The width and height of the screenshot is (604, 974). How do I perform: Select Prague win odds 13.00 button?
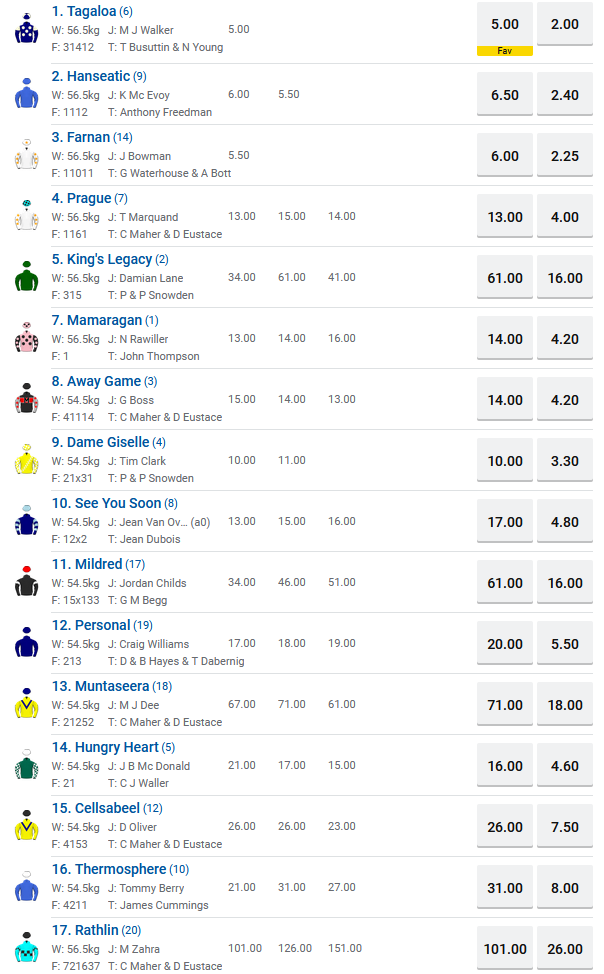[505, 217]
